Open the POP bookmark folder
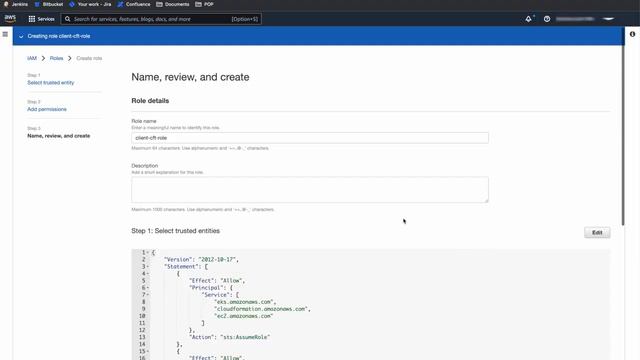The width and height of the screenshot is (640, 360). tap(204, 4)
